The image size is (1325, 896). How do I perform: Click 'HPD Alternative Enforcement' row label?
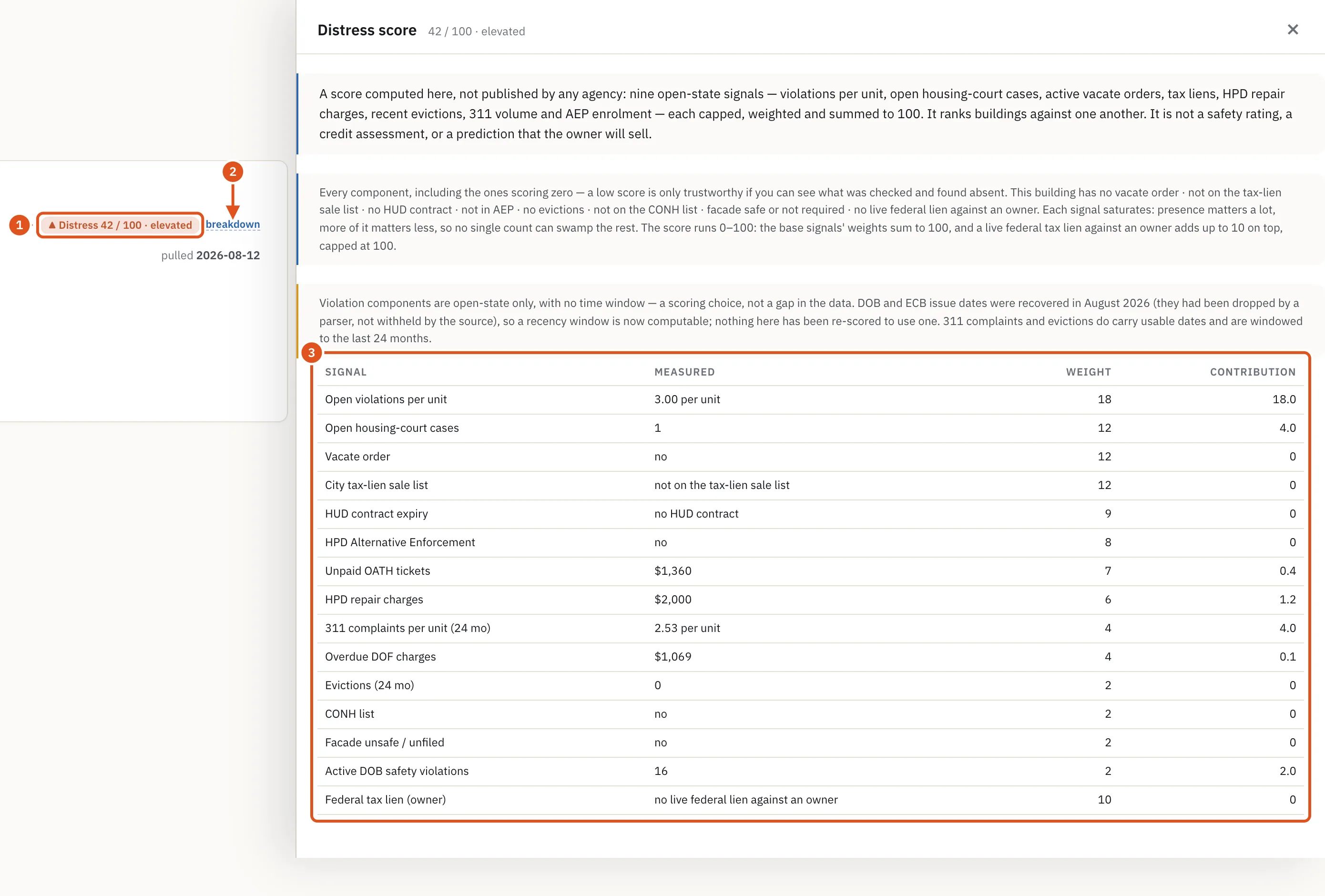point(400,542)
